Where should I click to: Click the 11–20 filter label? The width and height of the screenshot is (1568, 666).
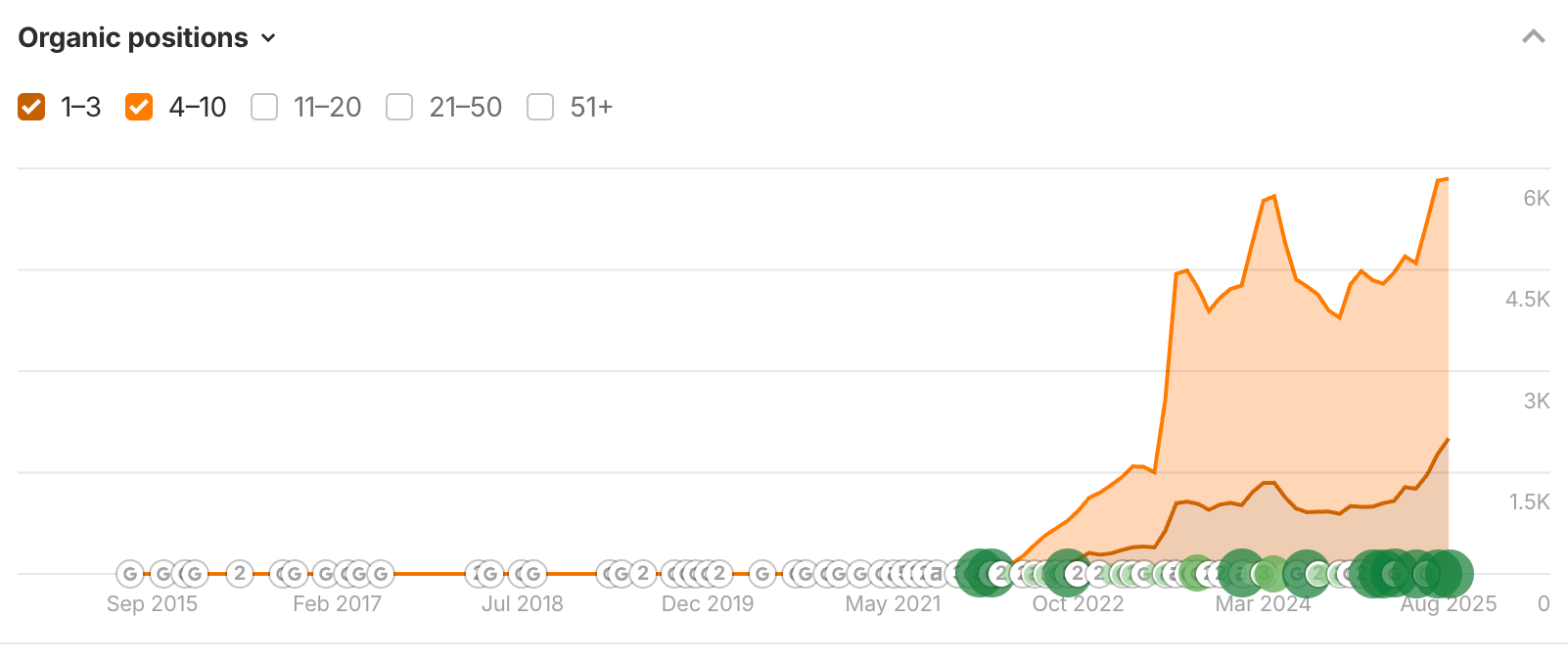coord(327,107)
